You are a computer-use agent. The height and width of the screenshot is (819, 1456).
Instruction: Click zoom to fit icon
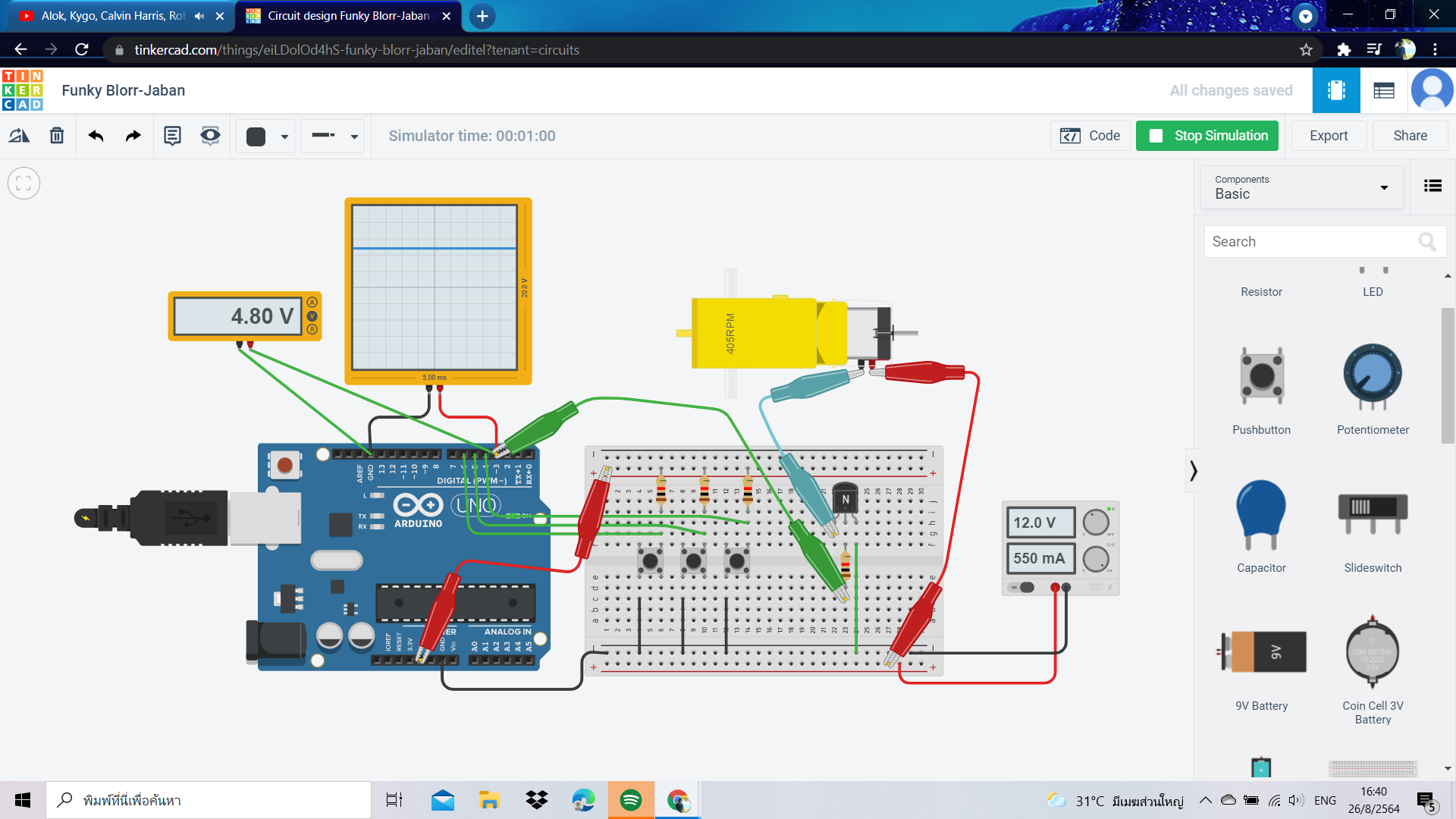(24, 184)
